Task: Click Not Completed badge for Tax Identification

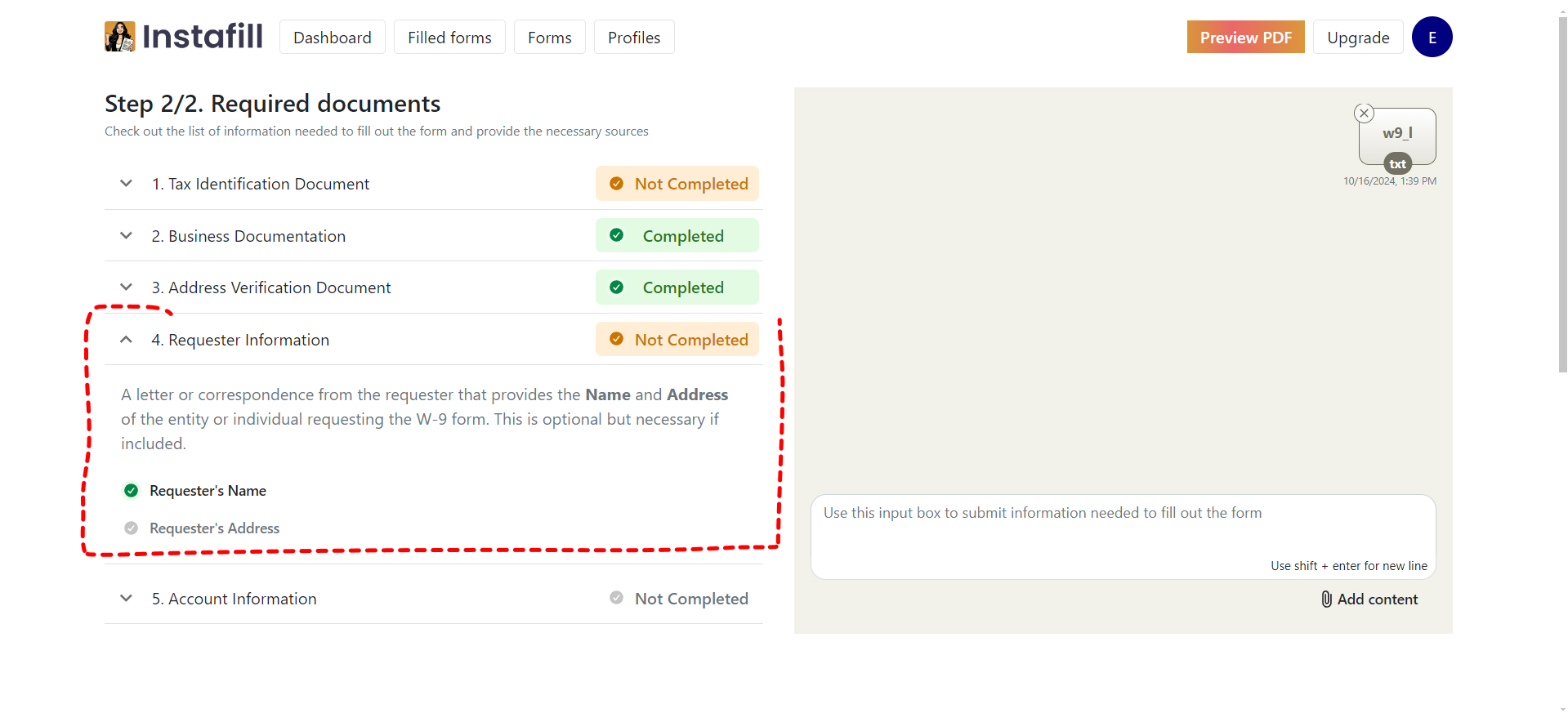Action: [x=677, y=184]
